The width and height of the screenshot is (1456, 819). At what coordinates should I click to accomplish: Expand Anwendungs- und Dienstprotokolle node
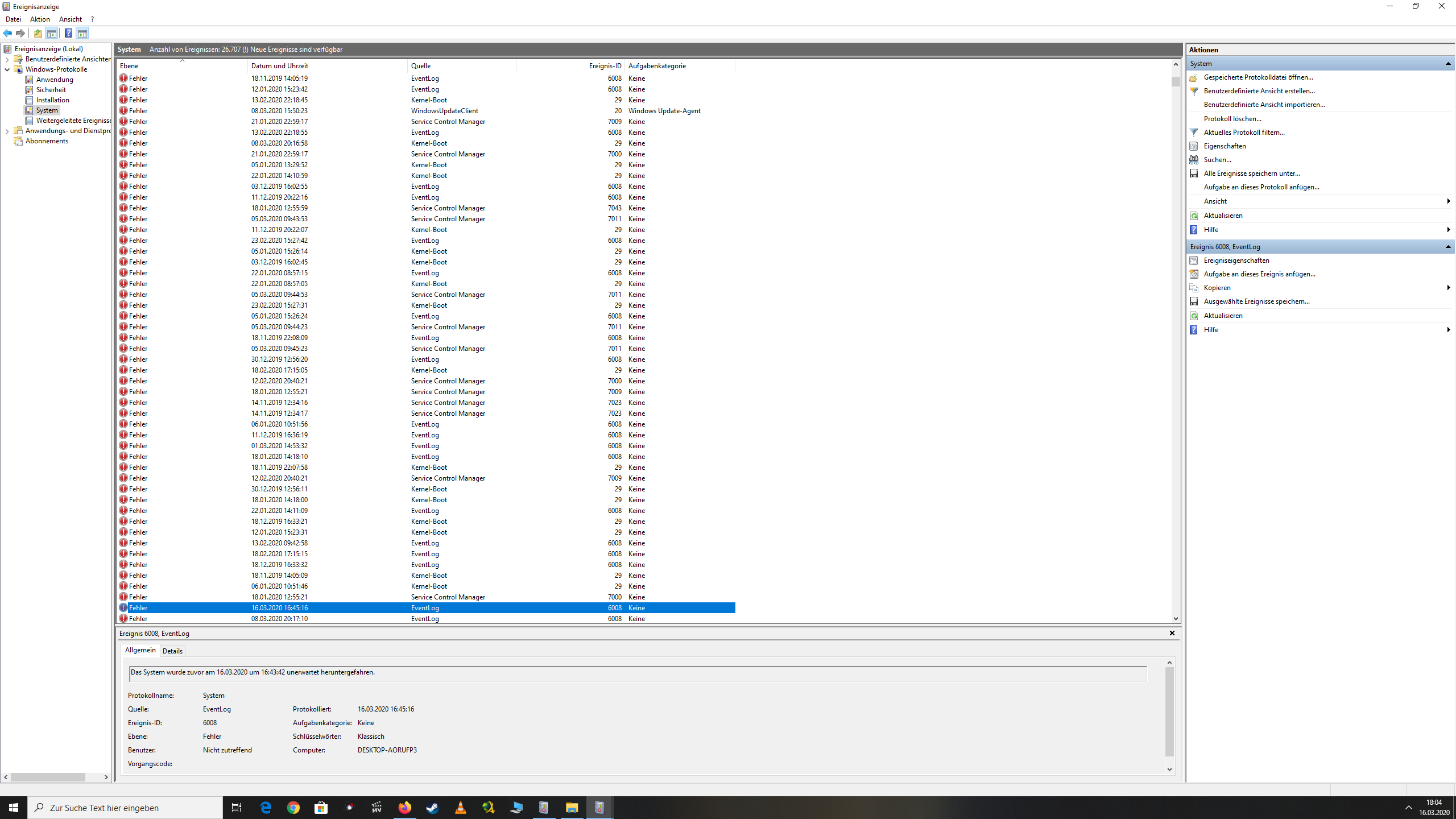(x=7, y=131)
